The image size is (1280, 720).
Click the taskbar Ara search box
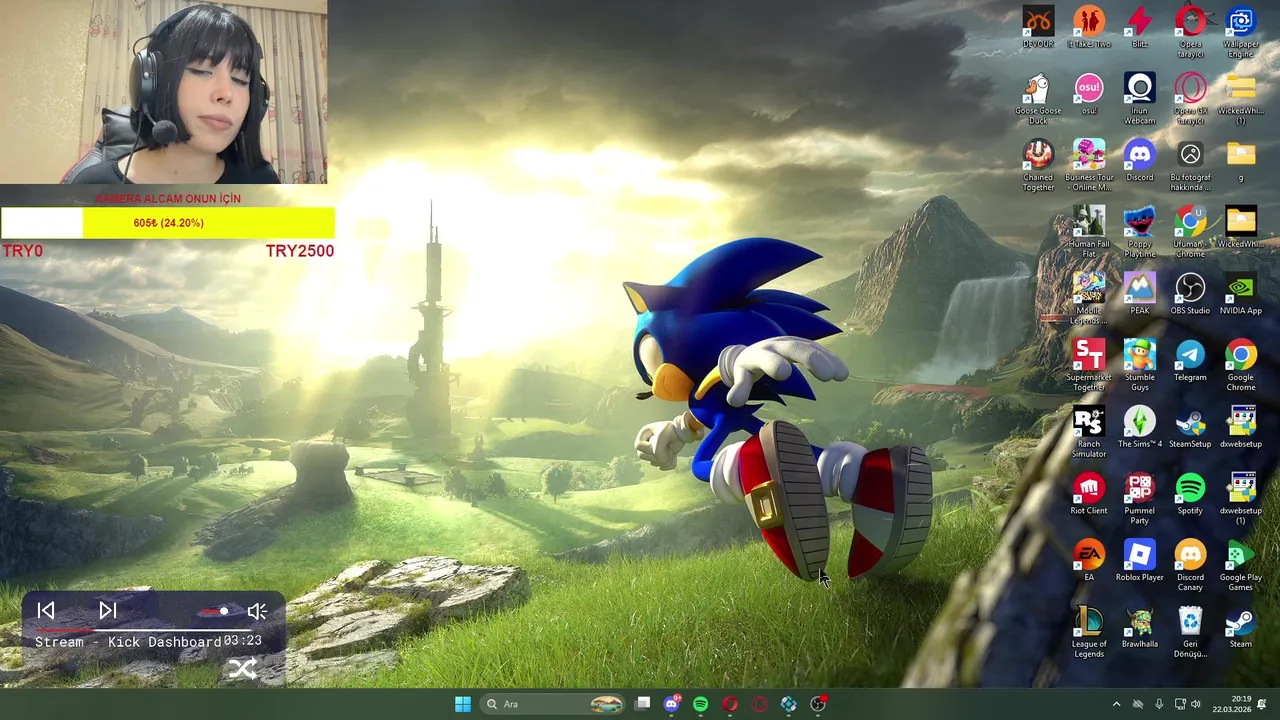pyautogui.click(x=553, y=704)
